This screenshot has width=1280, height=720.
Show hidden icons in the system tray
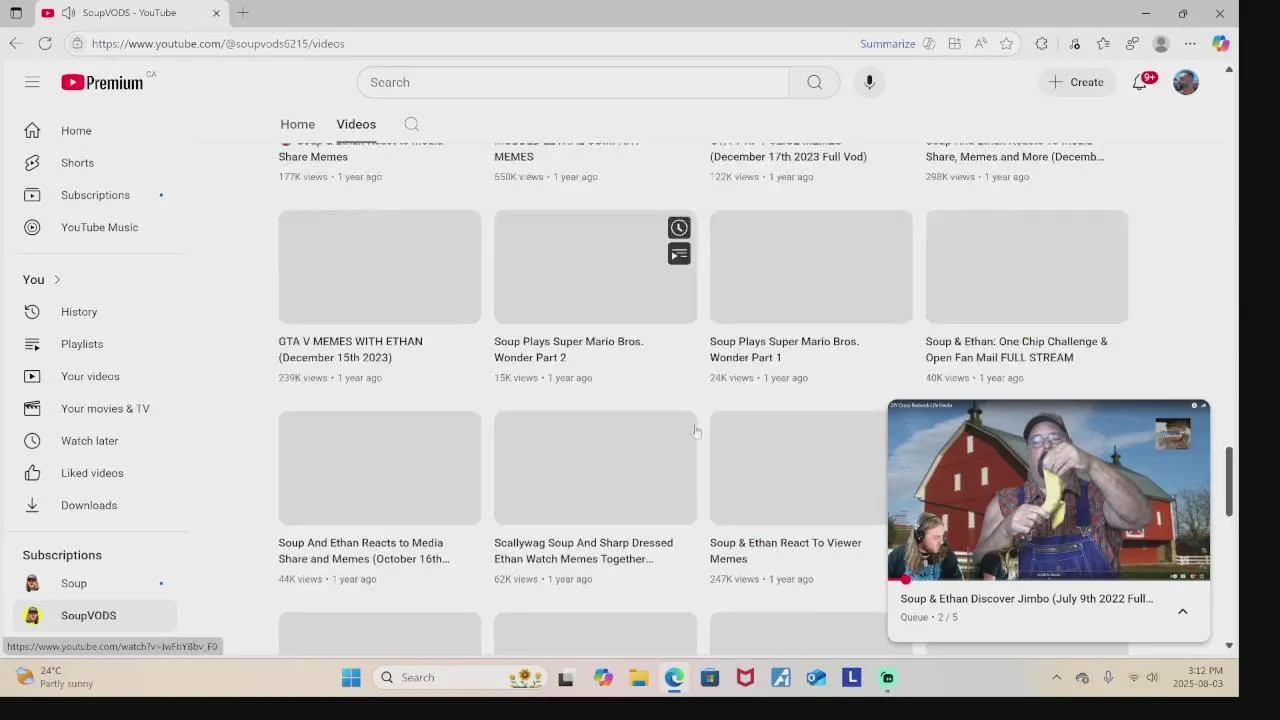[1056, 678]
